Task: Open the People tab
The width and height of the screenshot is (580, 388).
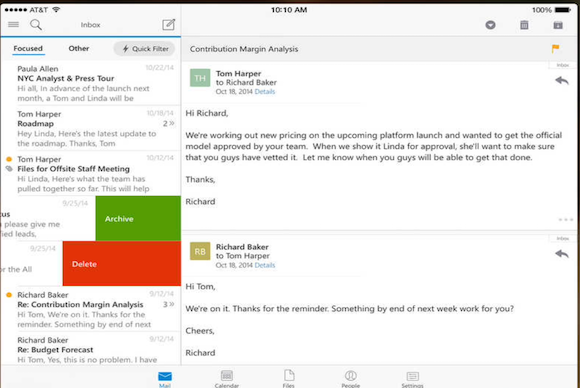Action: pos(350,379)
